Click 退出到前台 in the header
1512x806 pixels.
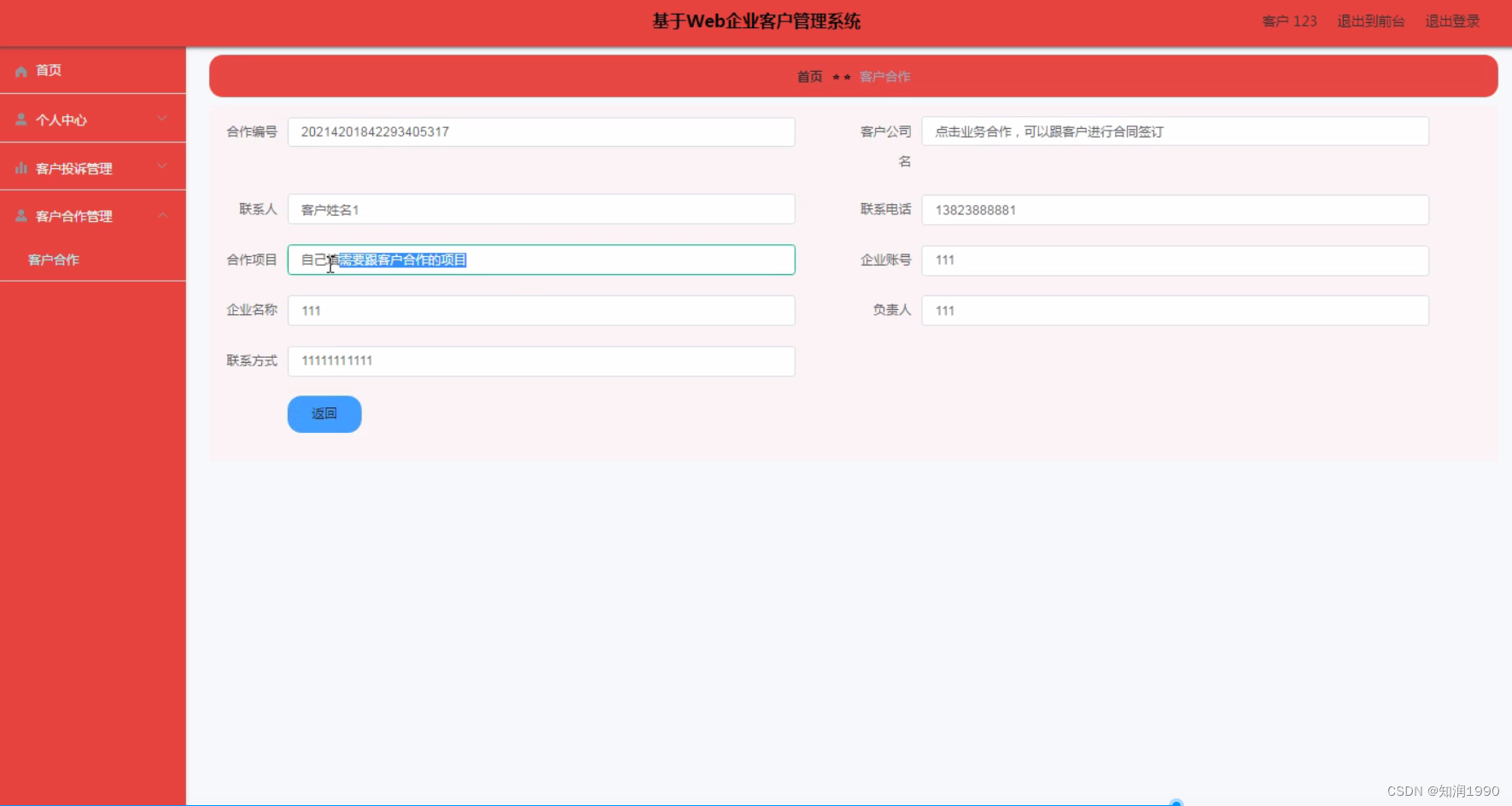point(1370,21)
